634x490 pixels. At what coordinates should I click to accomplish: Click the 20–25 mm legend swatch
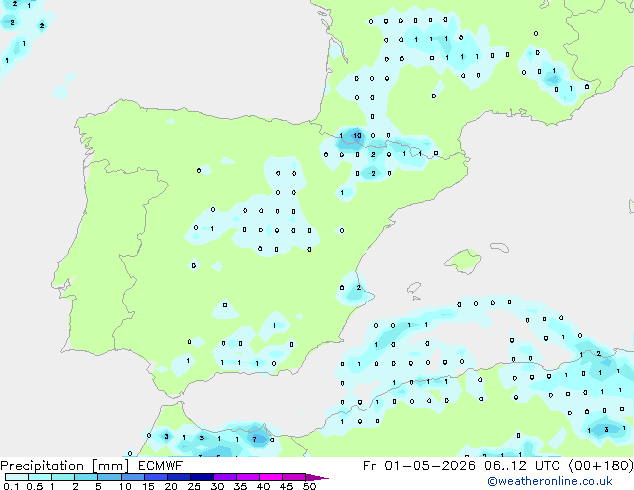click(x=178, y=477)
